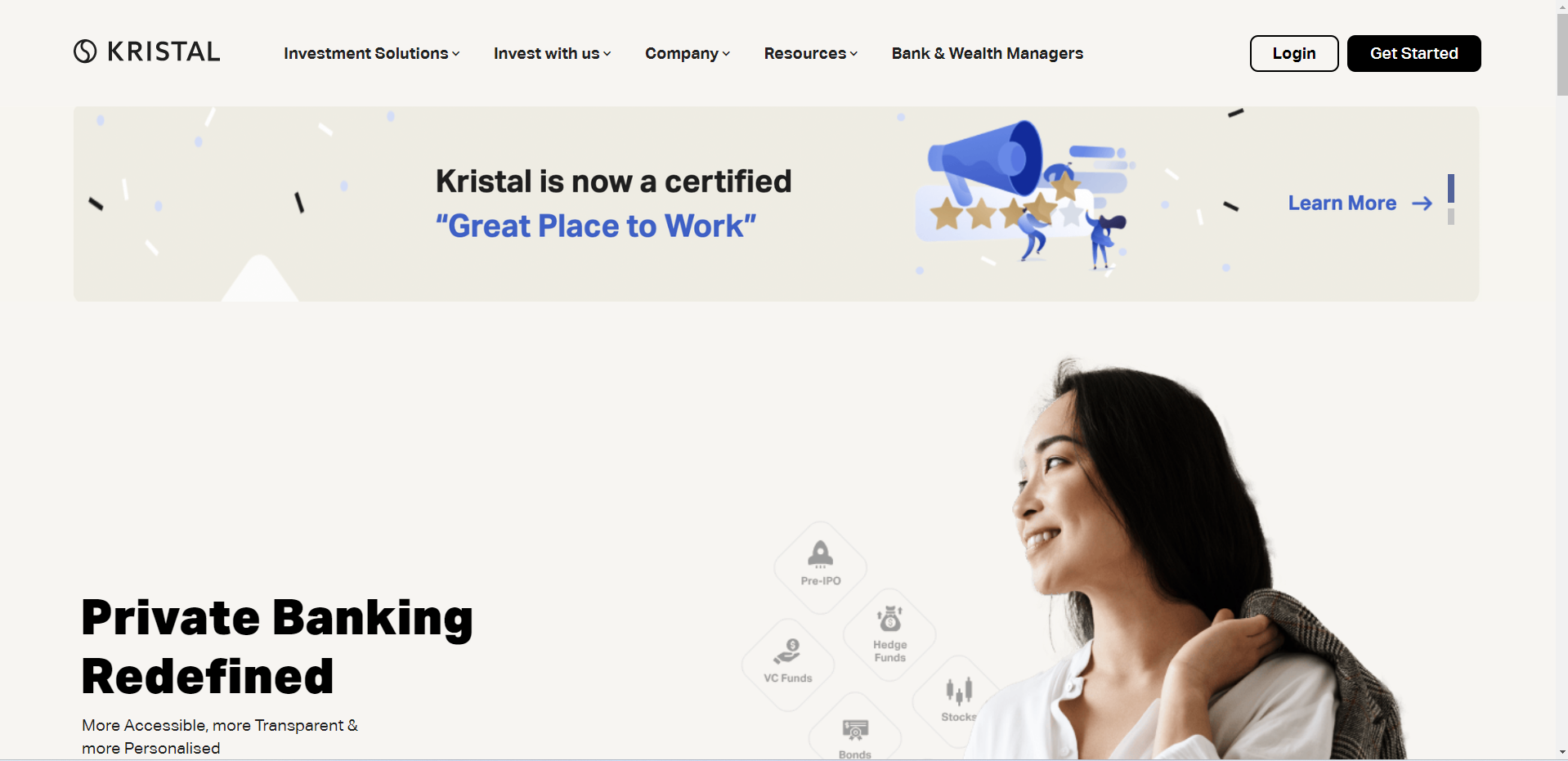This screenshot has height=761, width=1568.
Task: Expand the Invest with us dropdown
Action: tap(553, 53)
